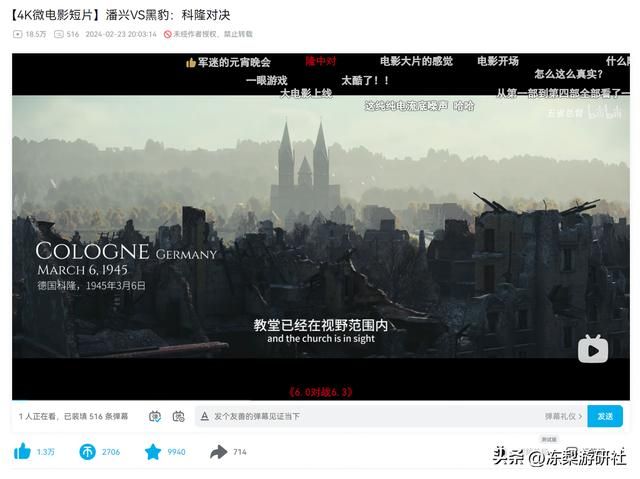This screenshot has height=479, width=640.
Task: Click the thumbs-up like icon
Action: pyautogui.click(x=22, y=451)
